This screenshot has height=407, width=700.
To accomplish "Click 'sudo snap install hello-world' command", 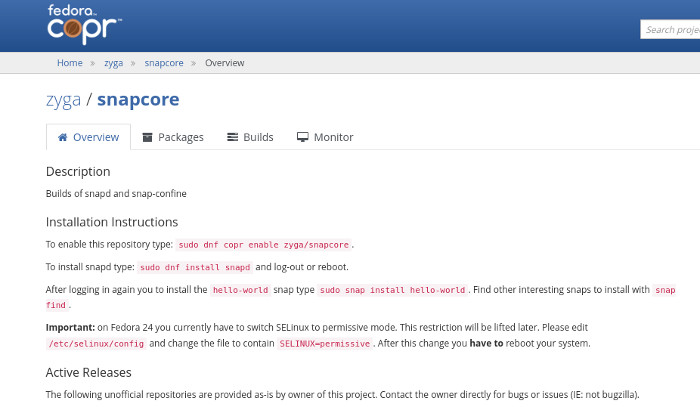I will pyautogui.click(x=392, y=290).
